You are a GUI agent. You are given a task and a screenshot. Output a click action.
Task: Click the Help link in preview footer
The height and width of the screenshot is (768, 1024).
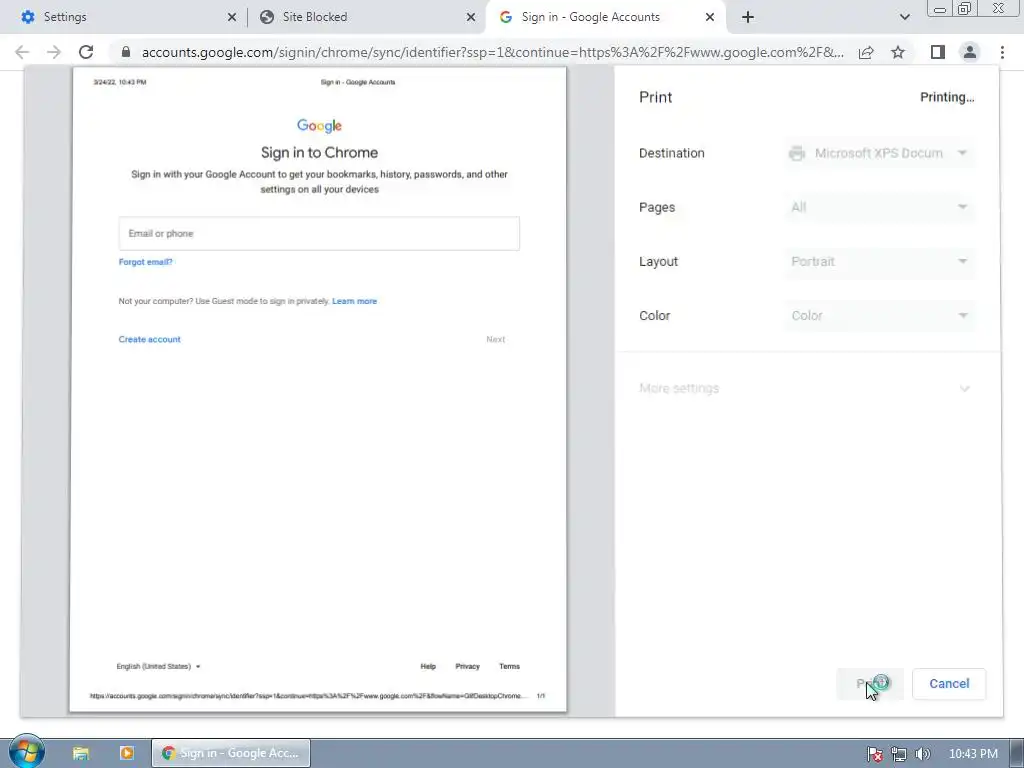pos(428,667)
